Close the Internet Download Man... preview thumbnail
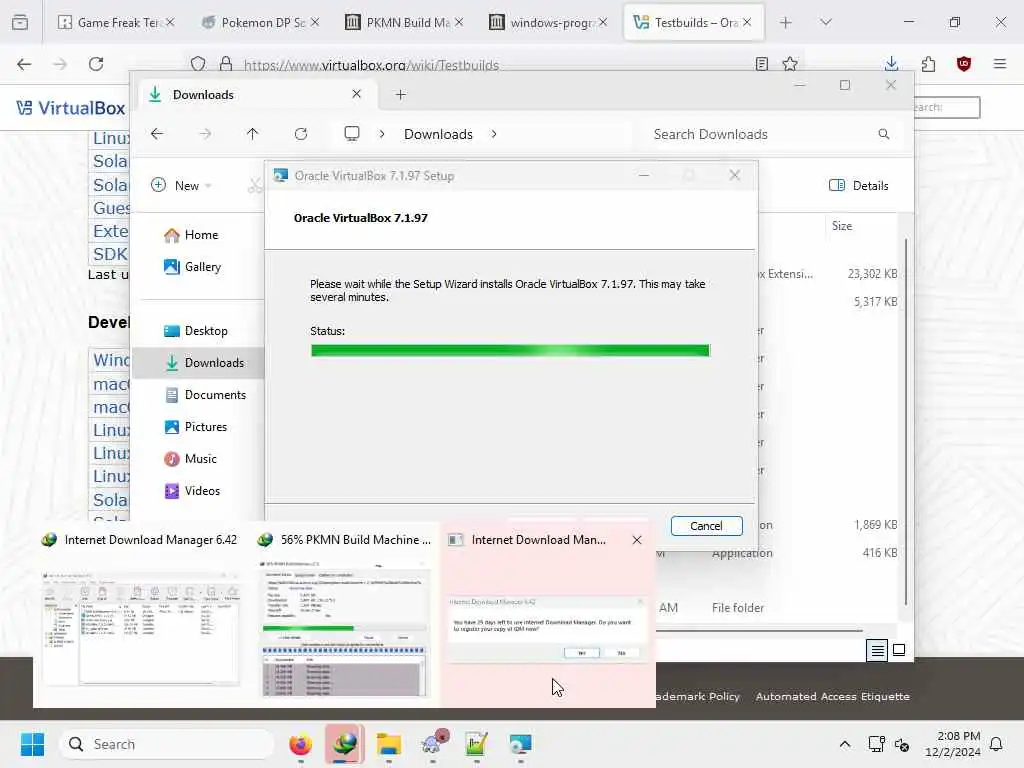The width and height of the screenshot is (1024, 768). (637, 540)
